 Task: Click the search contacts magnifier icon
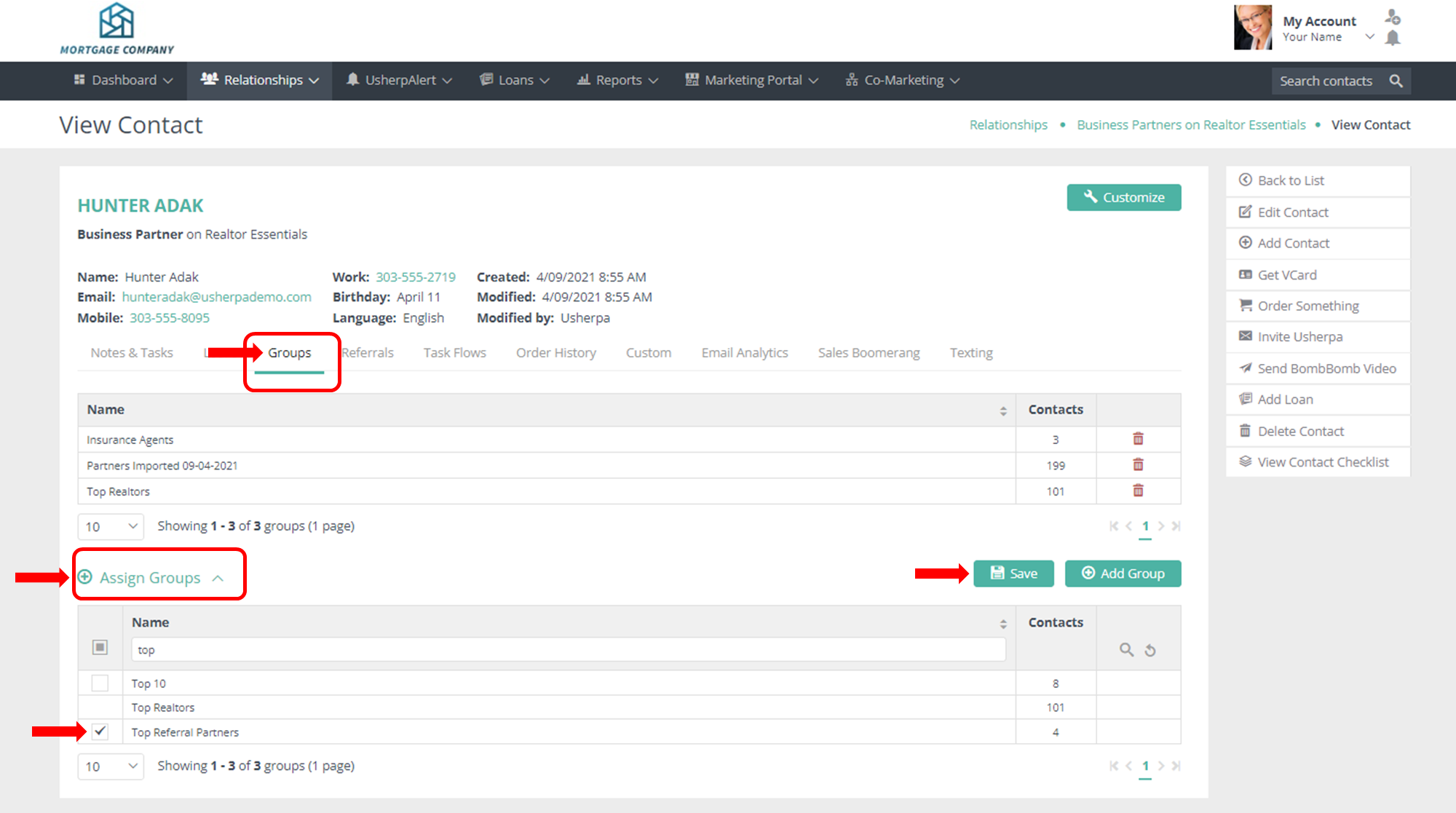[x=1396, y=81]
